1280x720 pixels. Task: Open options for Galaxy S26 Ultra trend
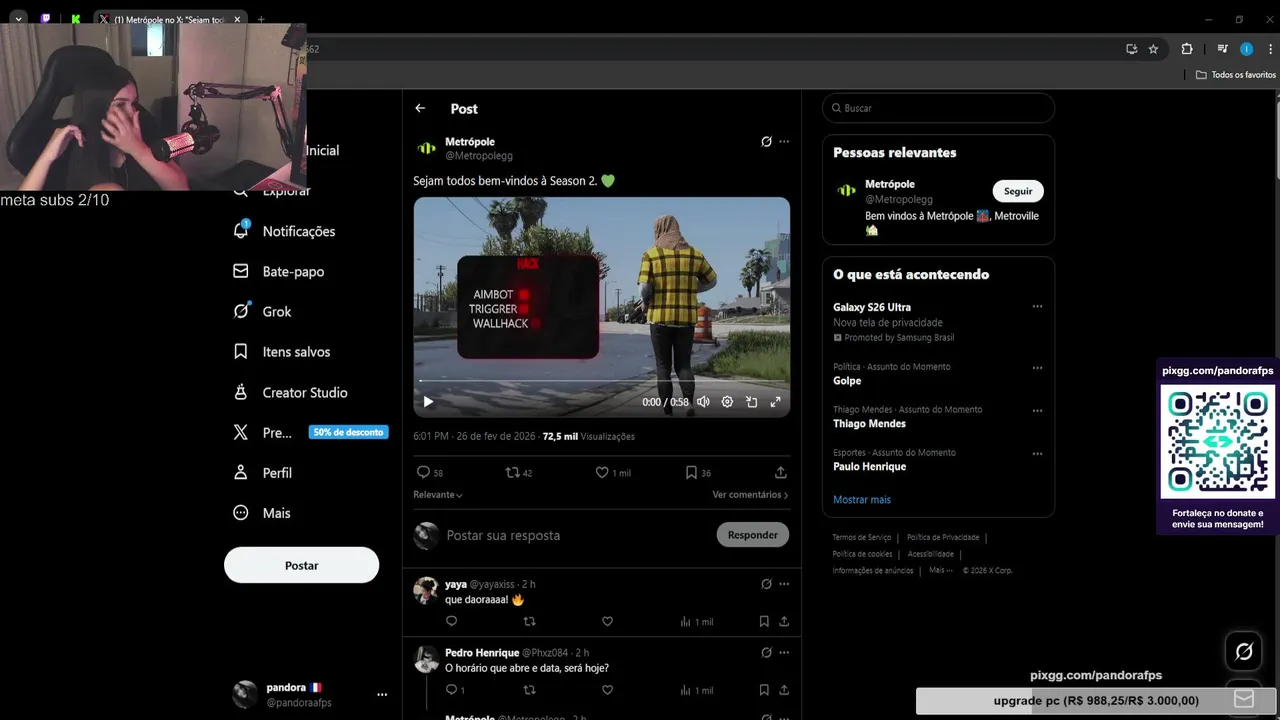pos(1037,307)
